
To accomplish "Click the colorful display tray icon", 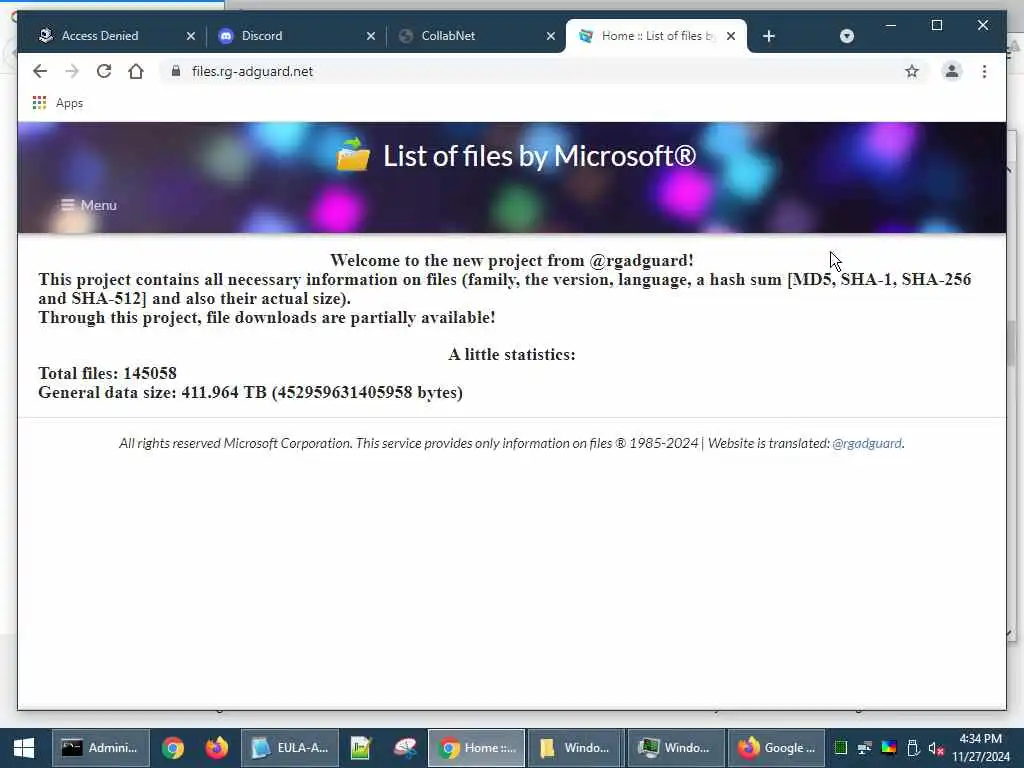I will click(889, 748).
